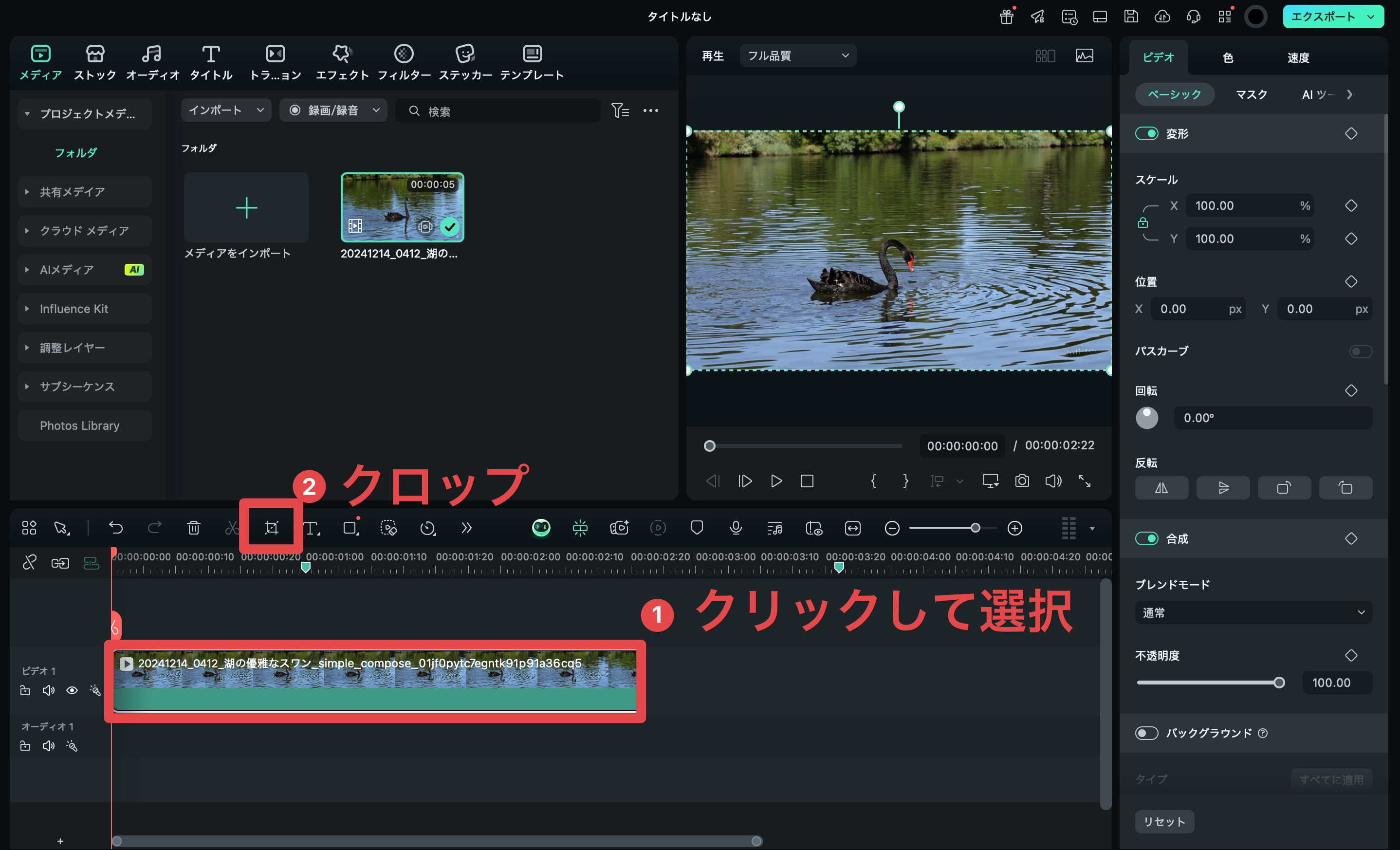This screenshot has height=850, width=1400.
Task: Open the 録画/録音 dropdown
Action: click(x=333, y=110)
